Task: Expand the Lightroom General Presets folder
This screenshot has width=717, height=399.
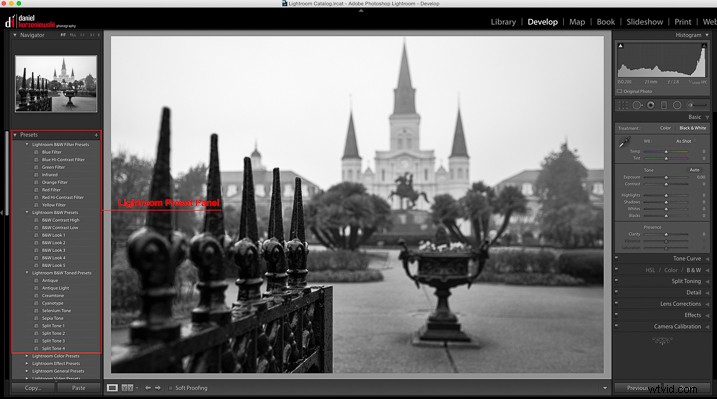Action: pos(27,371)
